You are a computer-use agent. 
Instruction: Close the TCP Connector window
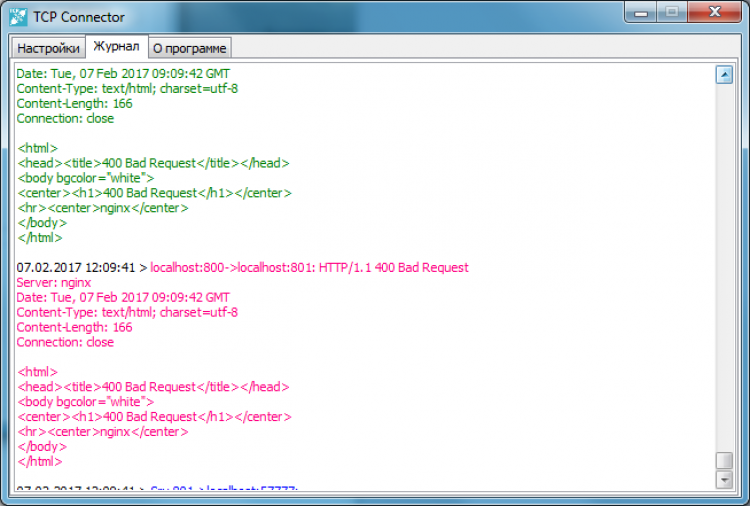click(x=715, y=12)
